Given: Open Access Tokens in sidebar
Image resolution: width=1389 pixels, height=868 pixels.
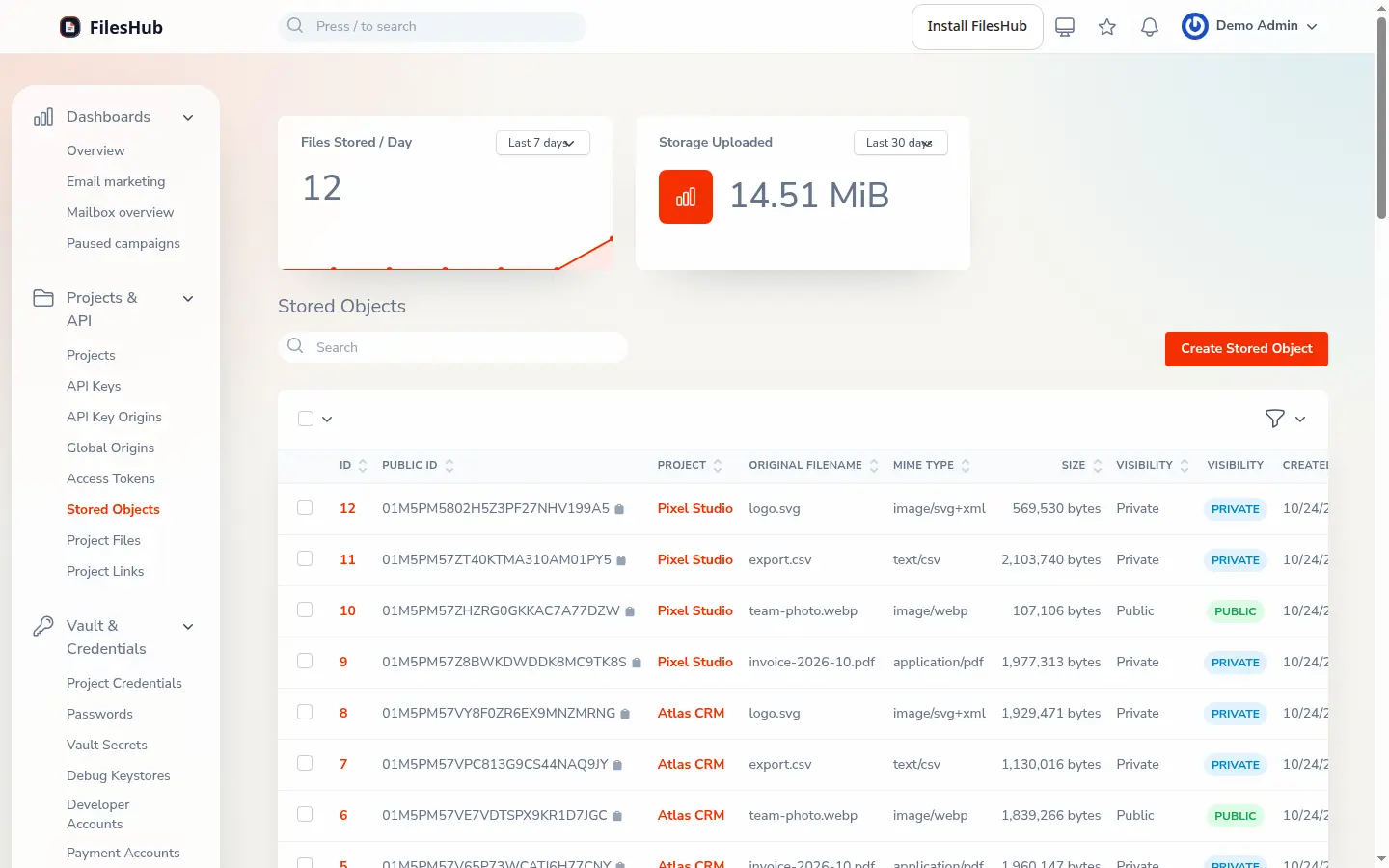Looking at the screenshot, I should click(111, 478).
